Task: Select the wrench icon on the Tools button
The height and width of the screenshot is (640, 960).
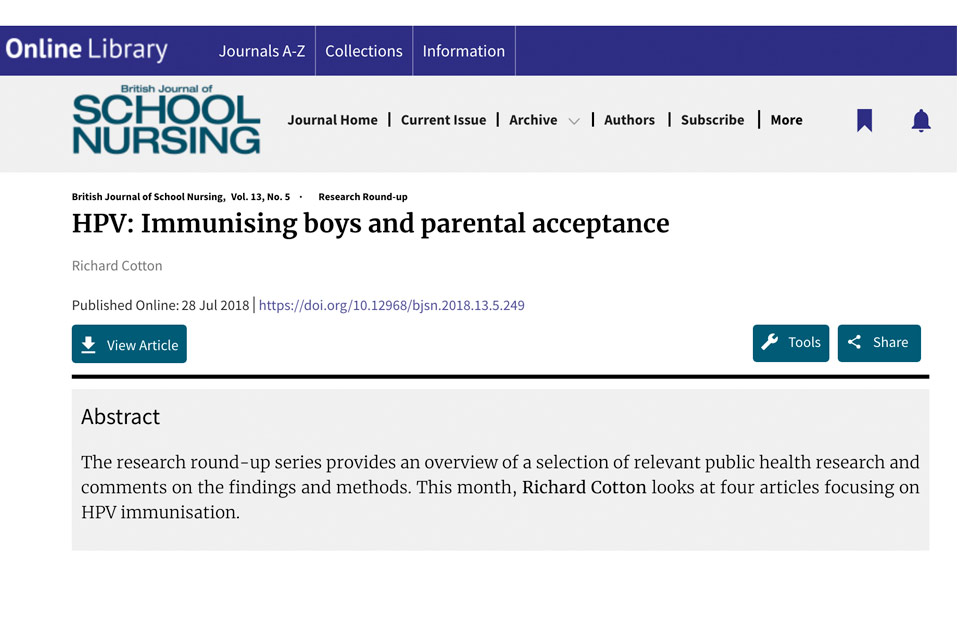Action: pyautogui.click(x=771, y=343)
